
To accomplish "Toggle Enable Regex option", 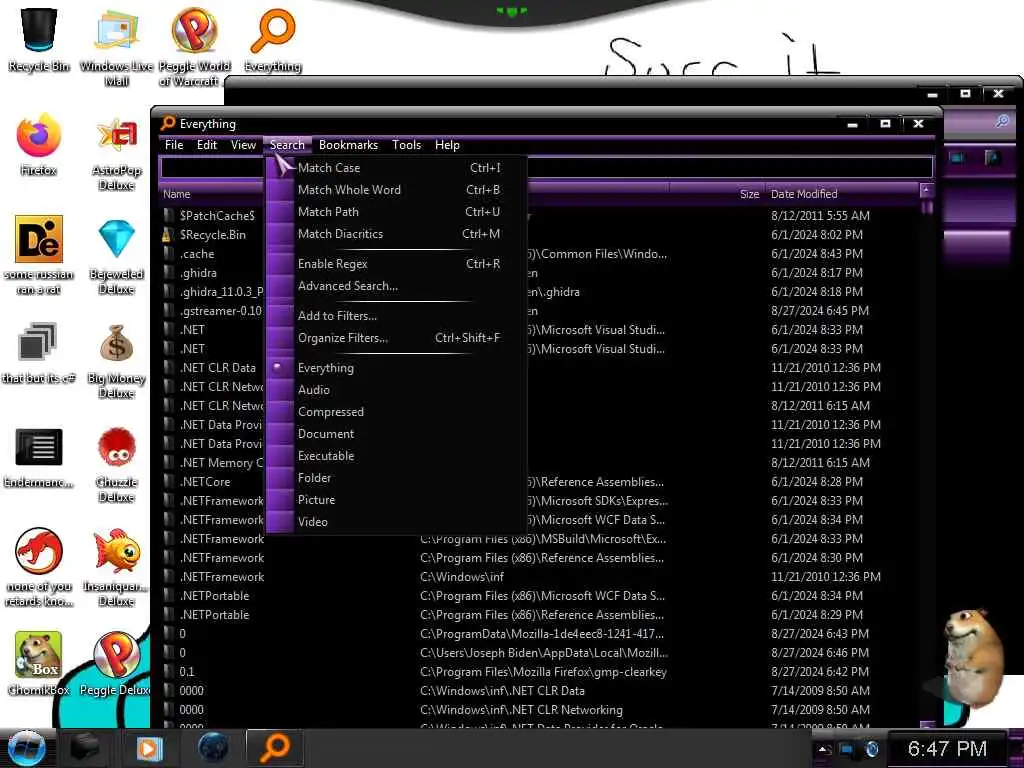I will [398, 264].
